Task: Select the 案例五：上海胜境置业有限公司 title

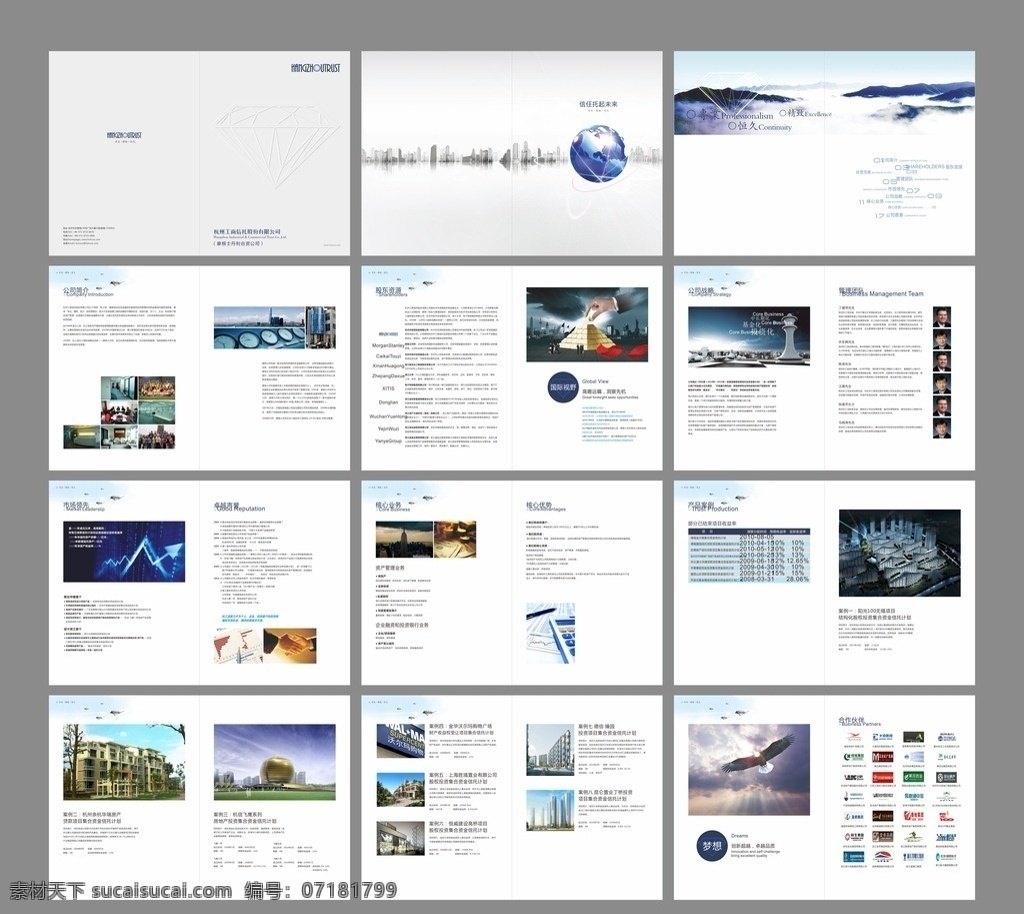Action: pyautogui.click(x=463, y=775)
